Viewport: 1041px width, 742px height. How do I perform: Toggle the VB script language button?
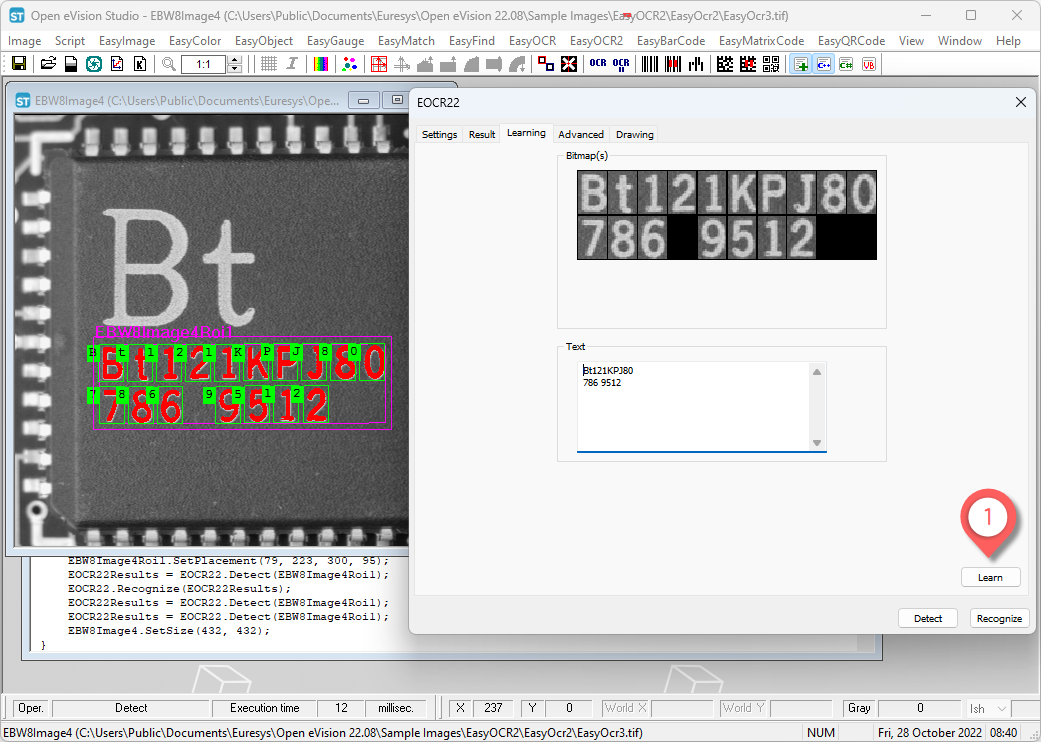click(x=869, y=64)
